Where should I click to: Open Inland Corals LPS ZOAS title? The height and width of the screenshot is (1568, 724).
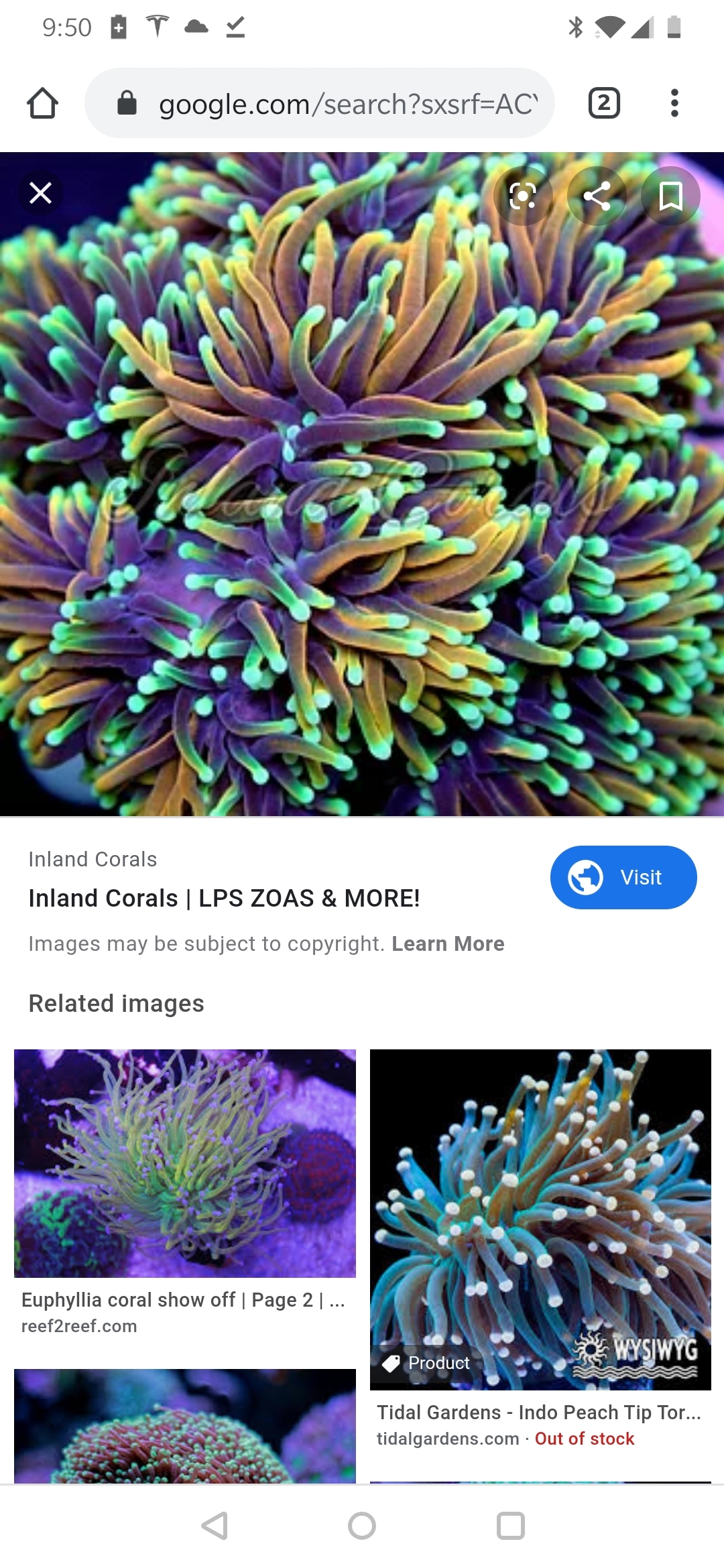tap(224, 898)
